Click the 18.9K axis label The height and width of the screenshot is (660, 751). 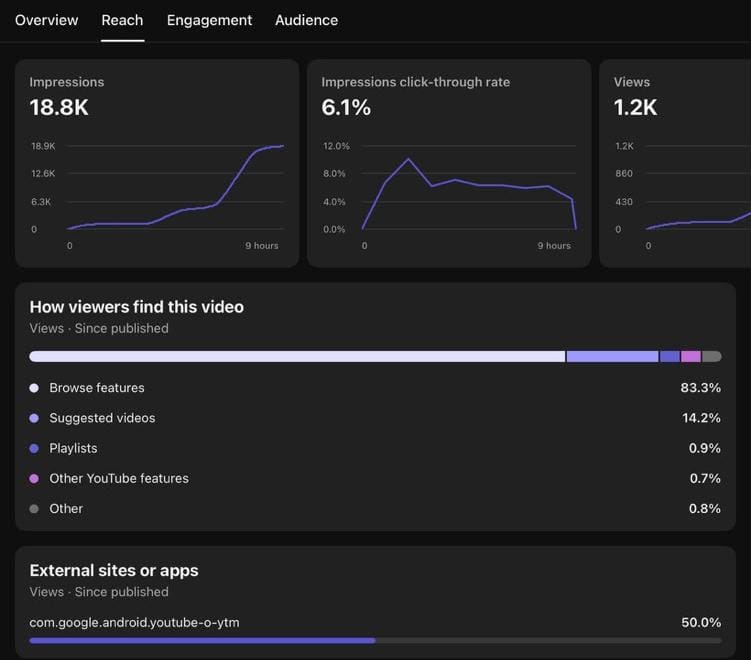pyautogui.click(x=43, y=146)
